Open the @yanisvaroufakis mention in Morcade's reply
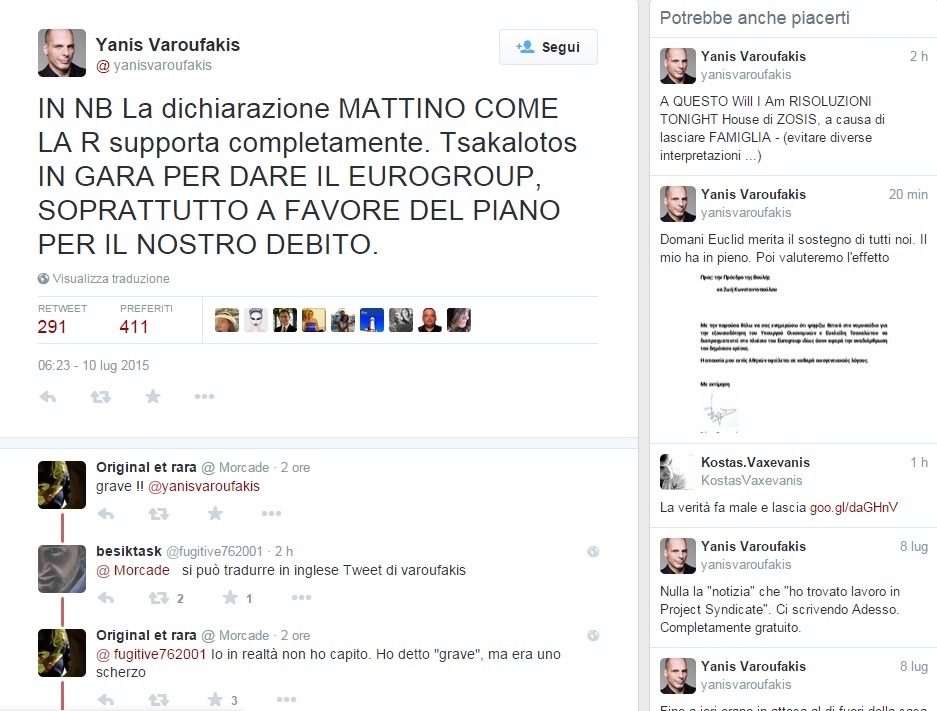 pyautogui.click(x=203, y=486)
